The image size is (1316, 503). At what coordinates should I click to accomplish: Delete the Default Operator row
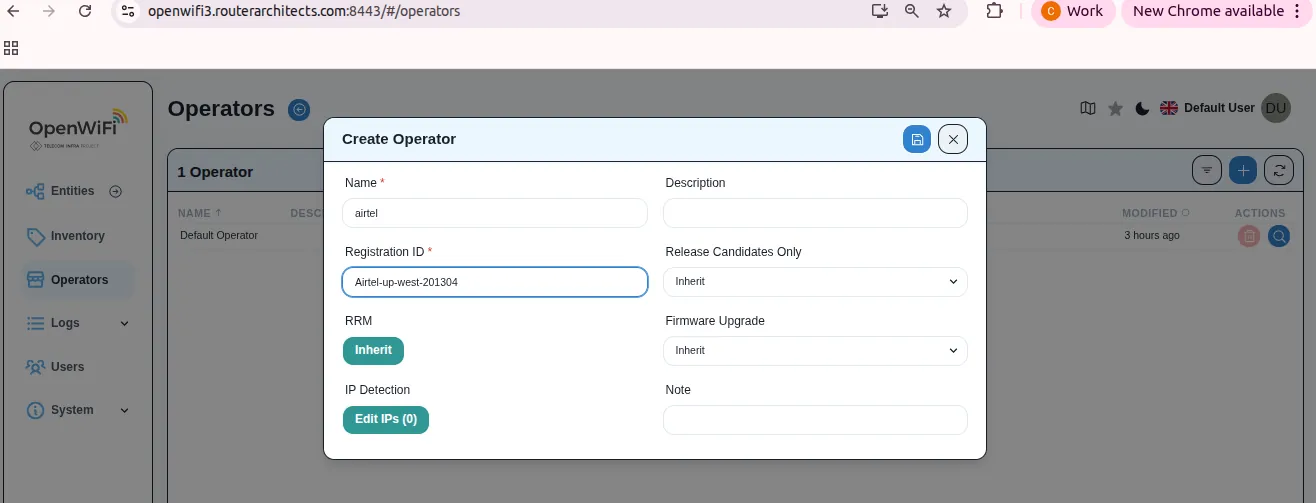1249,236
